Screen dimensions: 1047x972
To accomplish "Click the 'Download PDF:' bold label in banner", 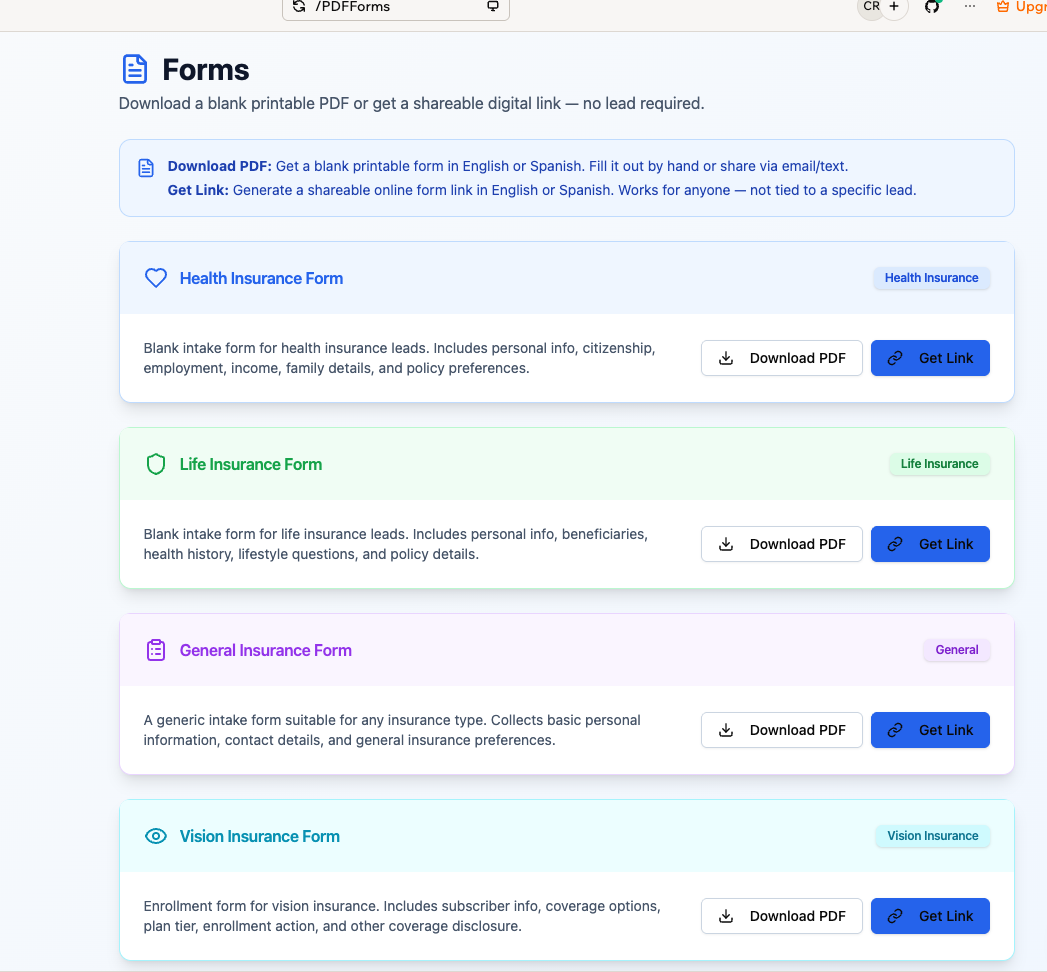I will (220, 166).
